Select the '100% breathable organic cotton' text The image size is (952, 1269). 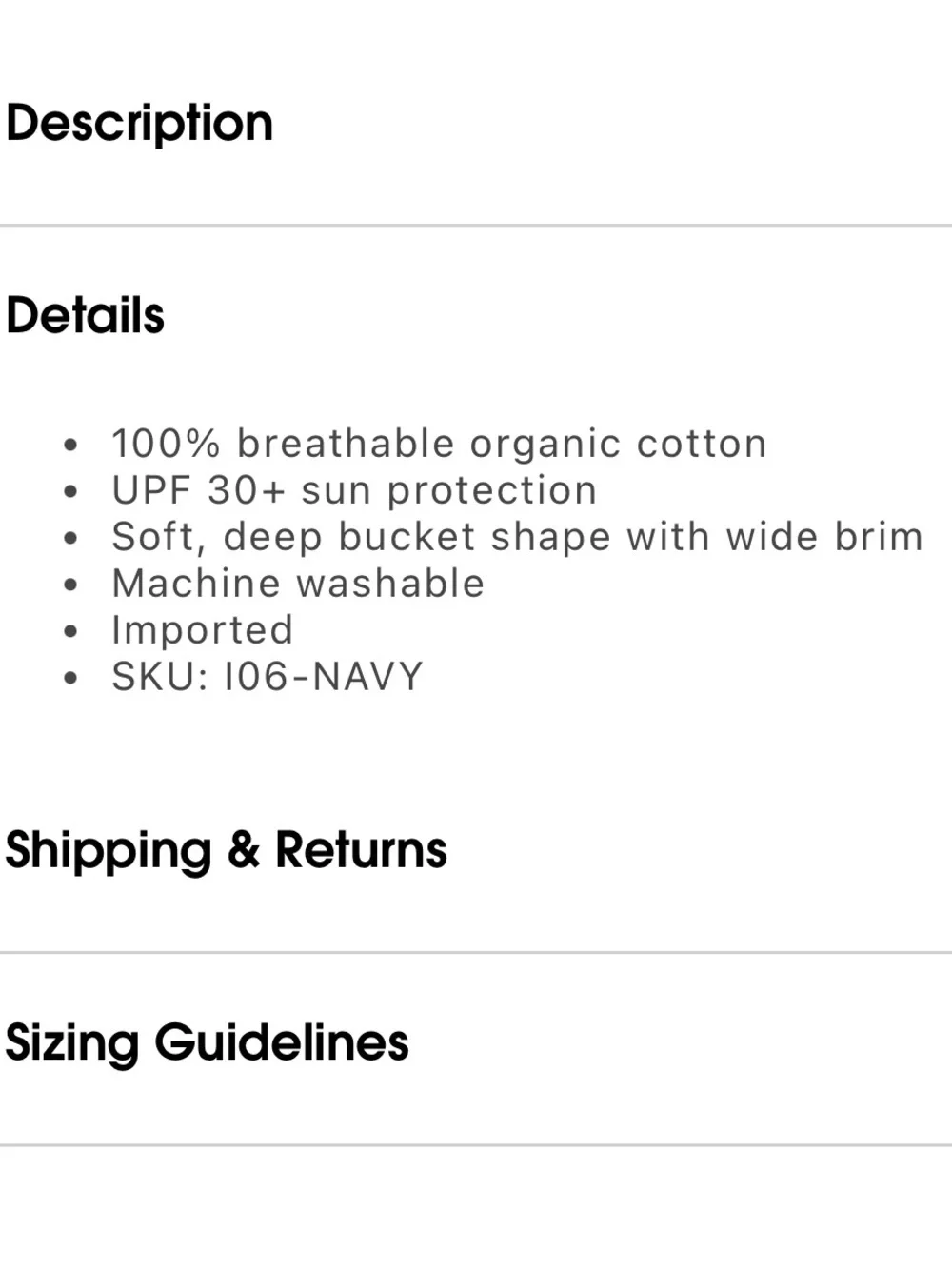439,444
